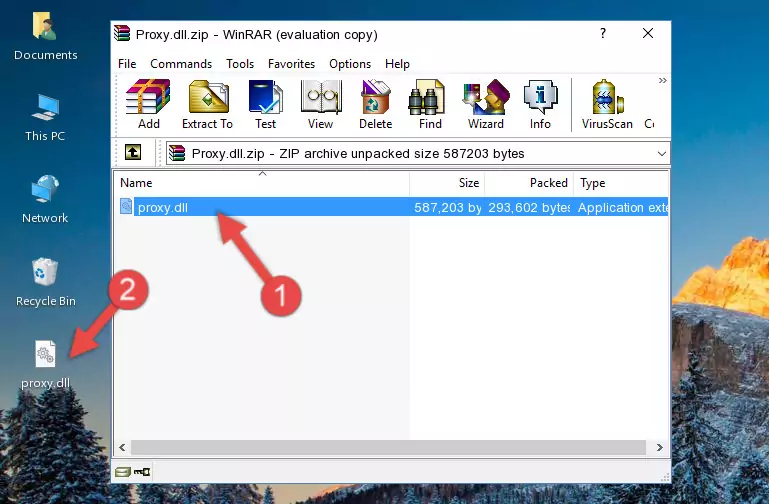
Task: Close the WinRAR window
Action: [x=648, y=33]
